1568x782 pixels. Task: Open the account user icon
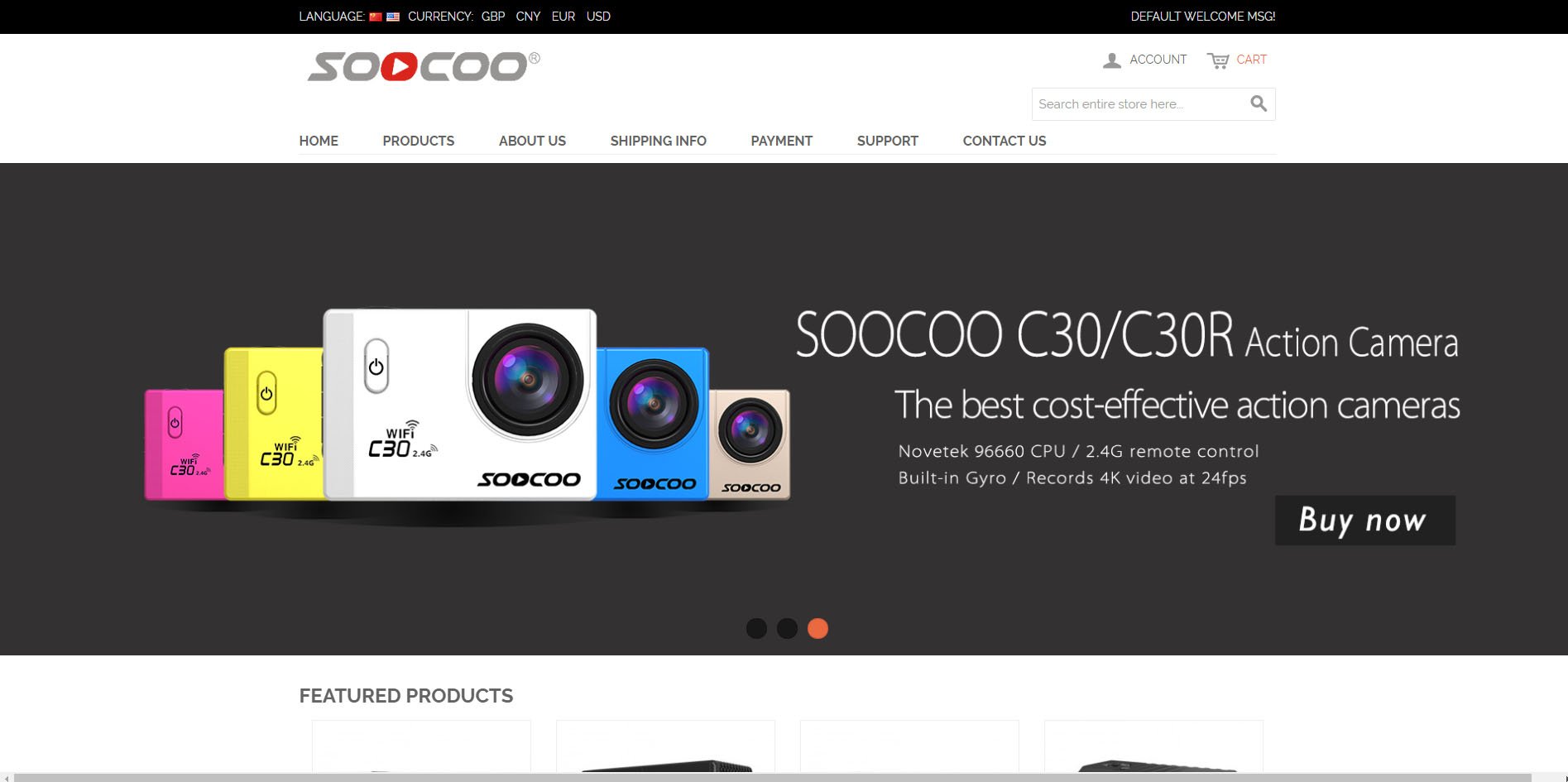coord(1112,60)
